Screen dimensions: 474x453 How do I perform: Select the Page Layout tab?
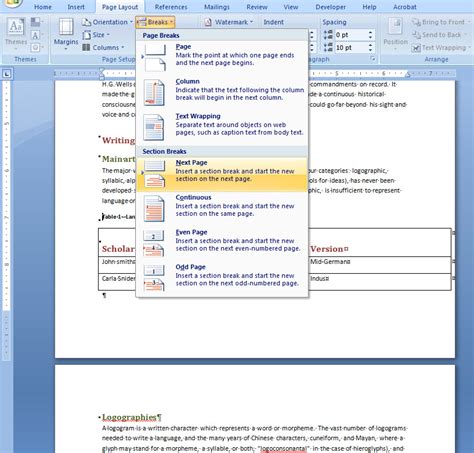120,7
